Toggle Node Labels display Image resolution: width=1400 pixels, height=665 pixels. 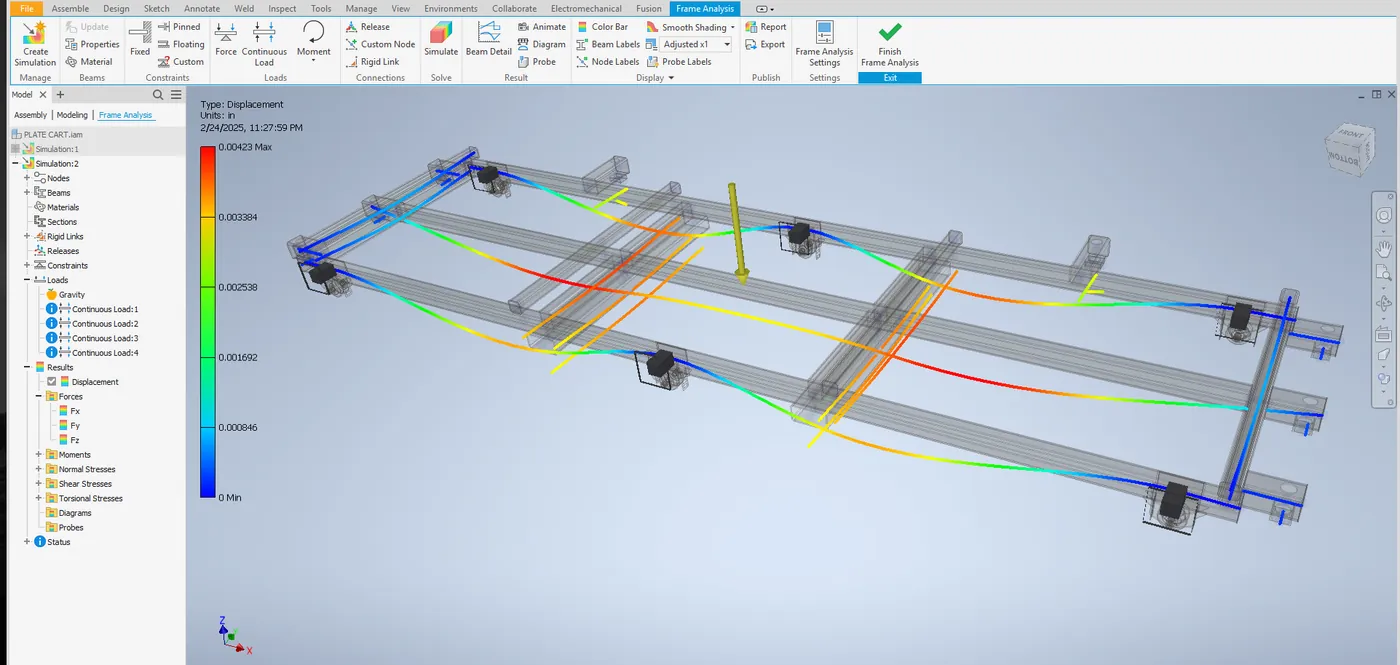(608, 61)
